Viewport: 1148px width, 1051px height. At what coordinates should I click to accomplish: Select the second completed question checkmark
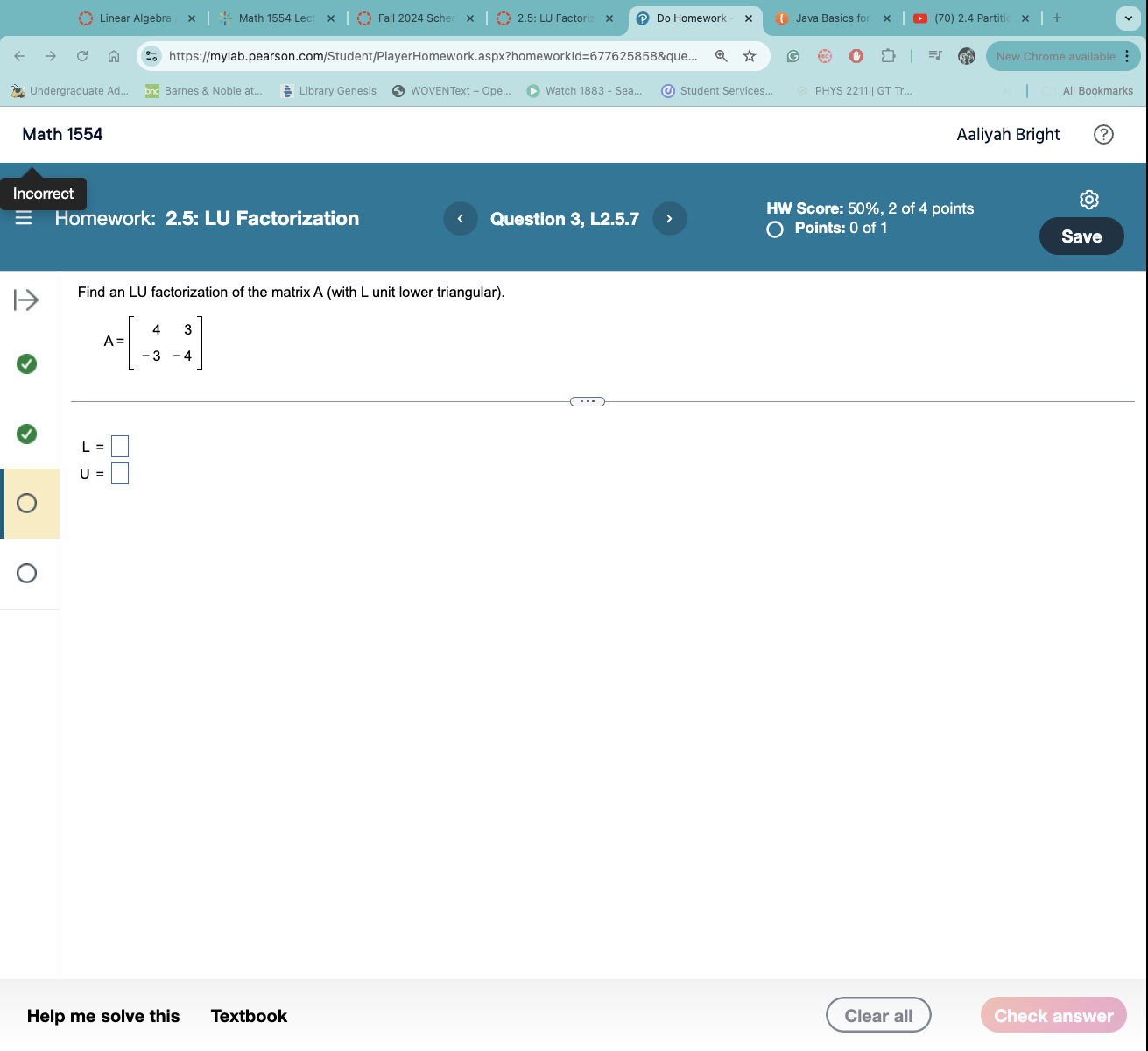pyautogui.click(x=27, y=434)
